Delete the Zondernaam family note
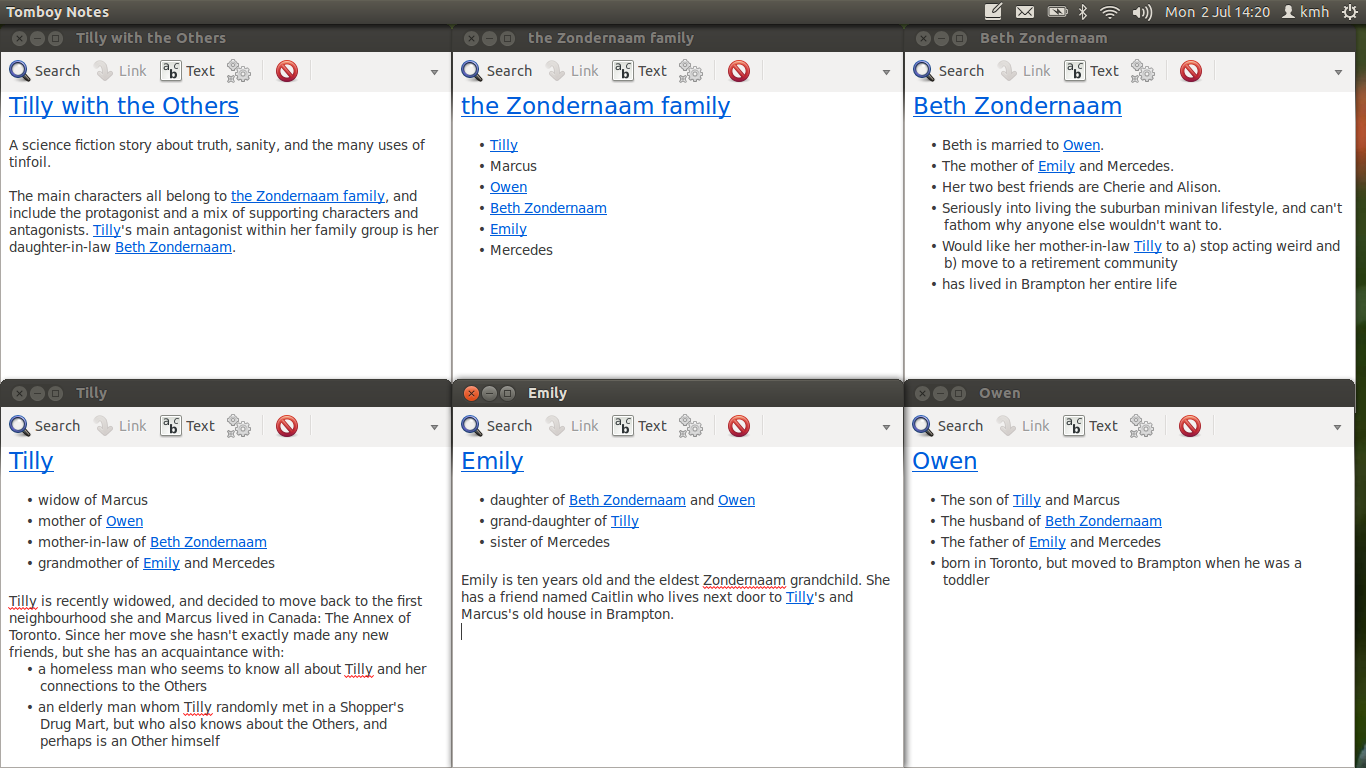Viewport: 1366px width, 768px height. [739, 71]
